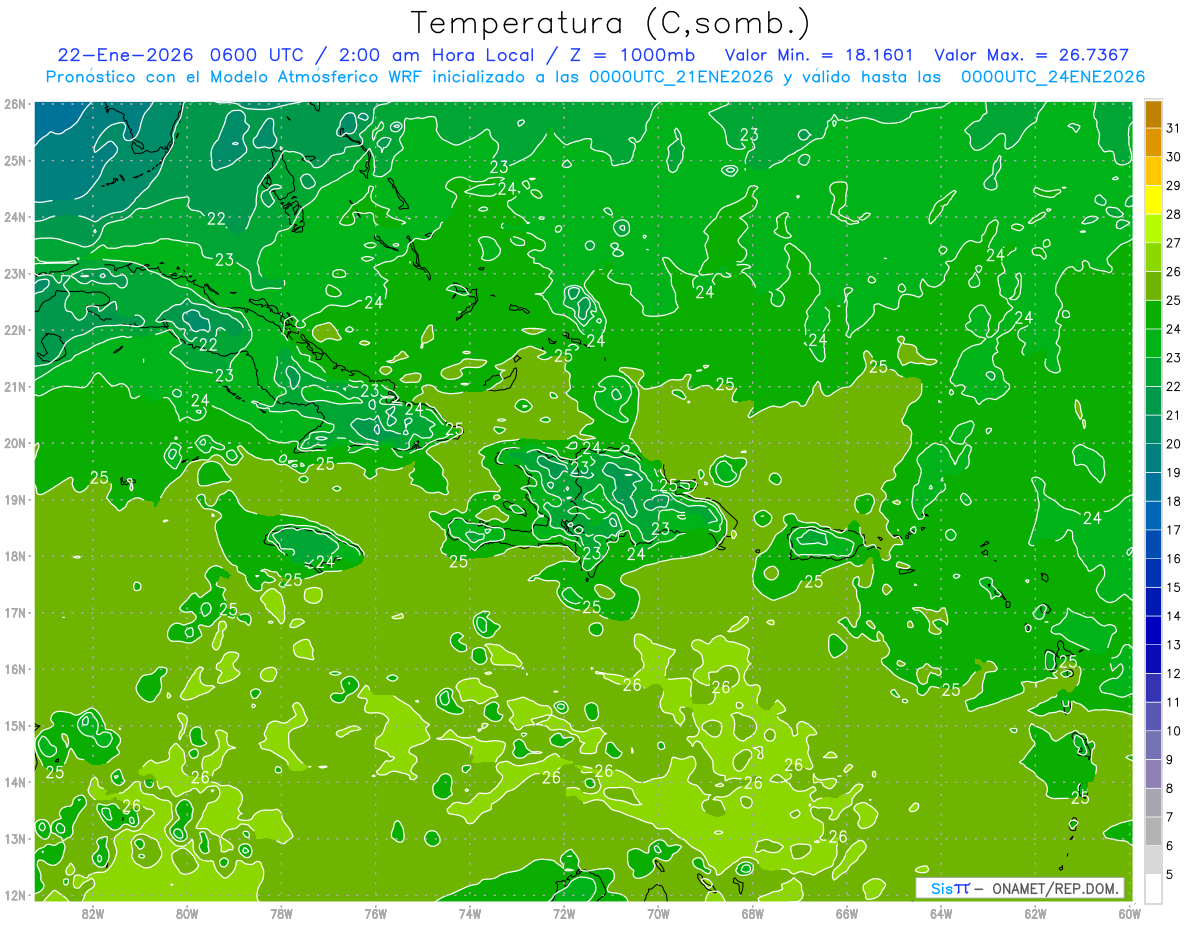Click the legend value 31

pyautogui.click(x=1173, y=129)
